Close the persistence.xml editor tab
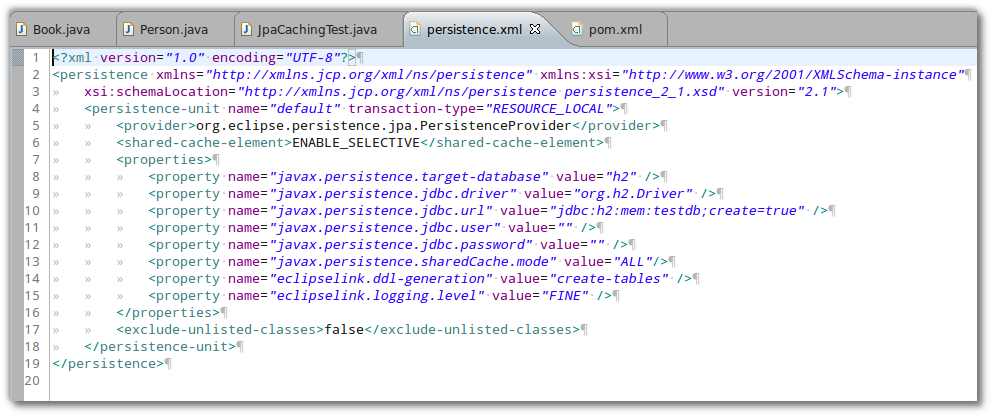The image size is (993, 417). click(x=534, y=29)
